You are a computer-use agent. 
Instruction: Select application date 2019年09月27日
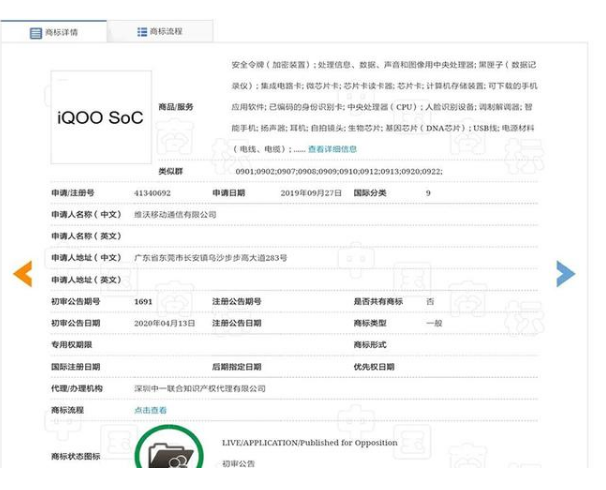pyautogui.click(x=311, y=193)
